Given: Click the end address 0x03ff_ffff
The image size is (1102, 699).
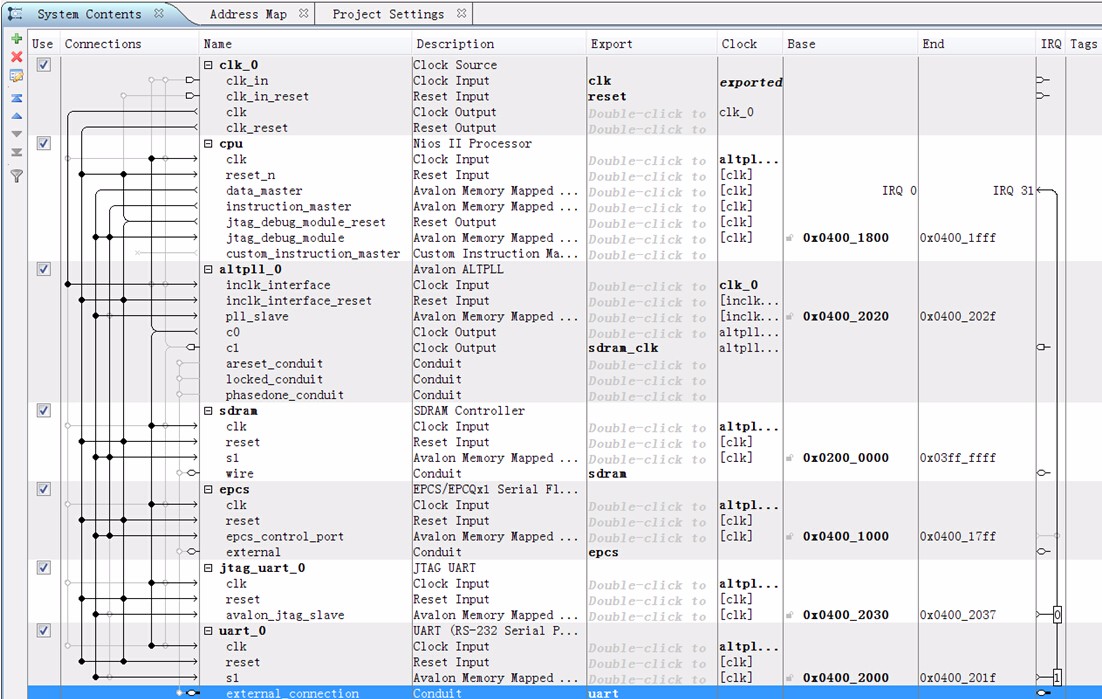Looking at the screenshot, I should coord(957,458).
